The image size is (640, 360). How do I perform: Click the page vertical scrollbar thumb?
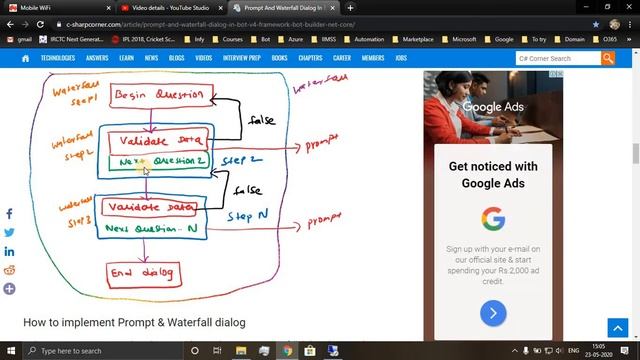pos(636,153)
